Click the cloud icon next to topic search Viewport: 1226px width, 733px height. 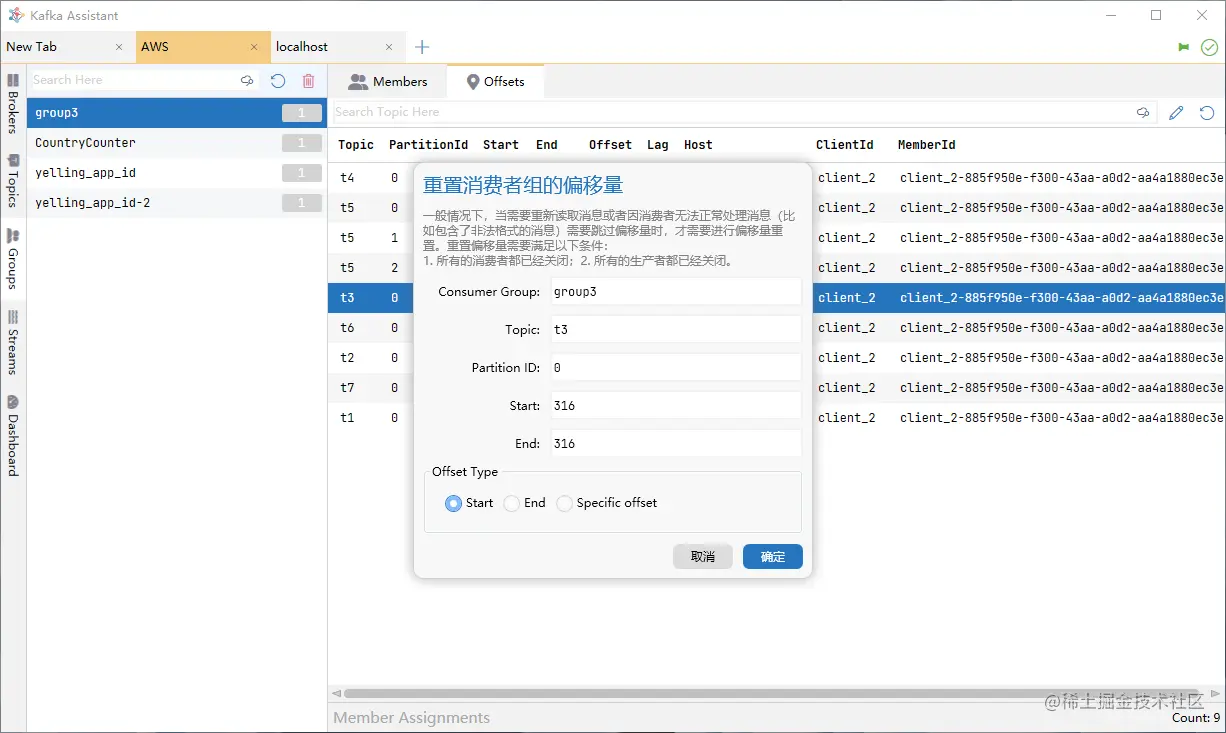[x=1143, y=113]
